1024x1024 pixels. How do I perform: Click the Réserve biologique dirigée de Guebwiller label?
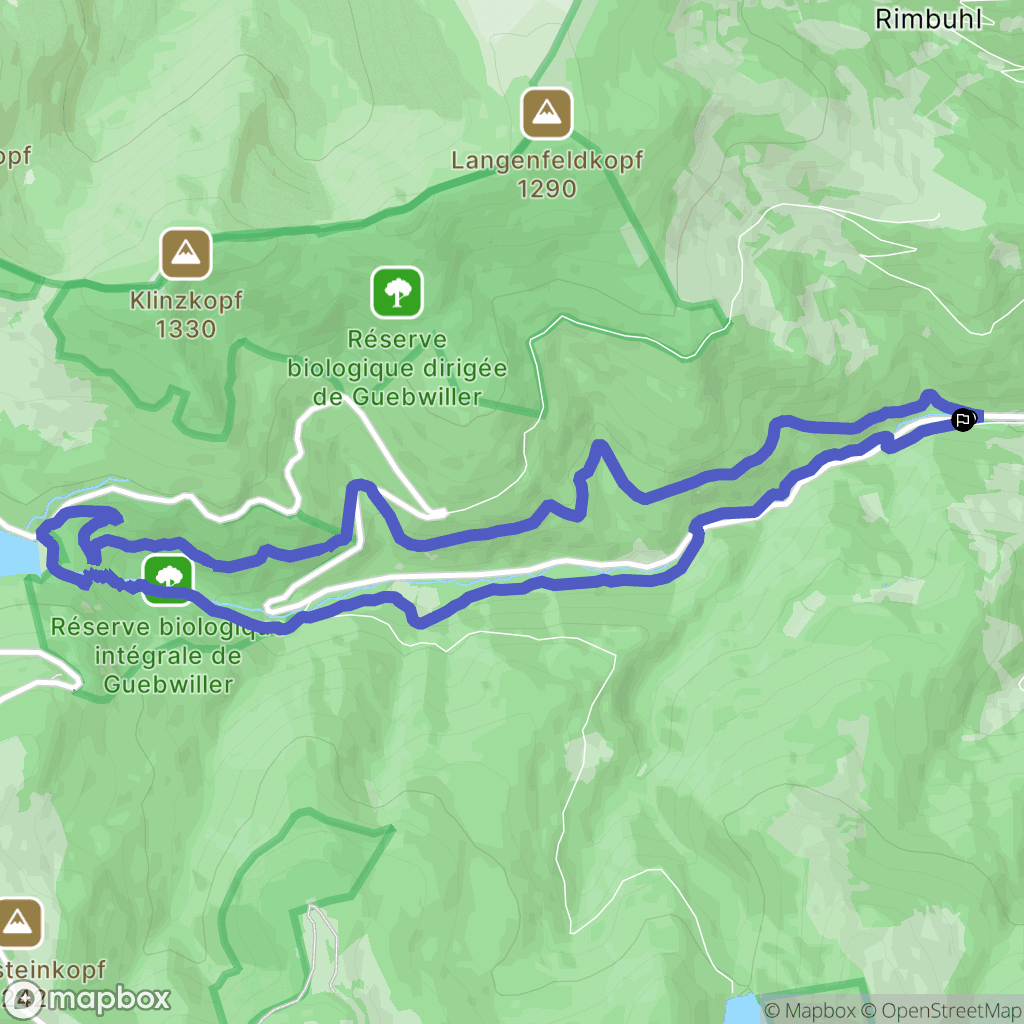tap(397, 368)
